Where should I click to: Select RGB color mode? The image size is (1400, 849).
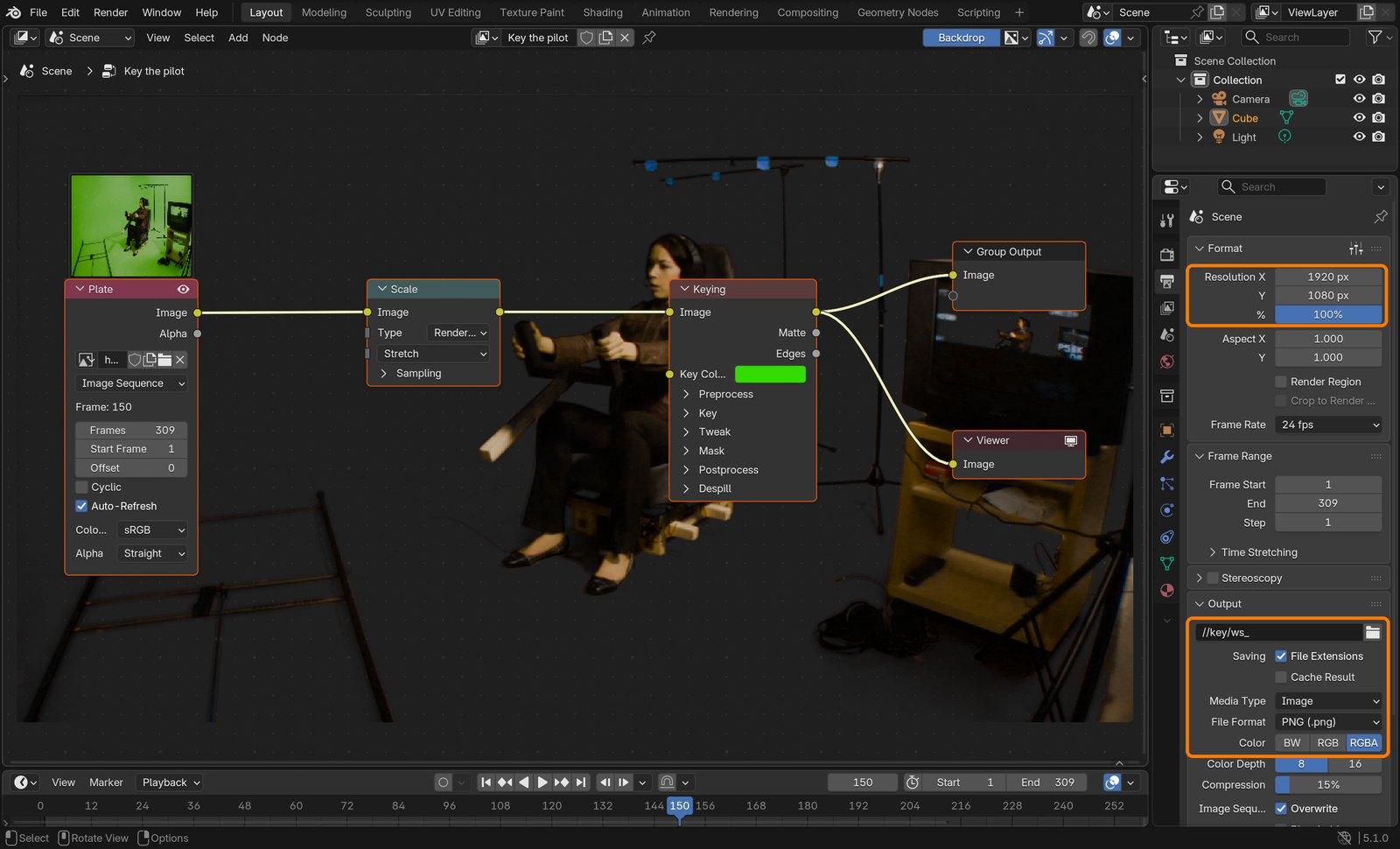1327,743
